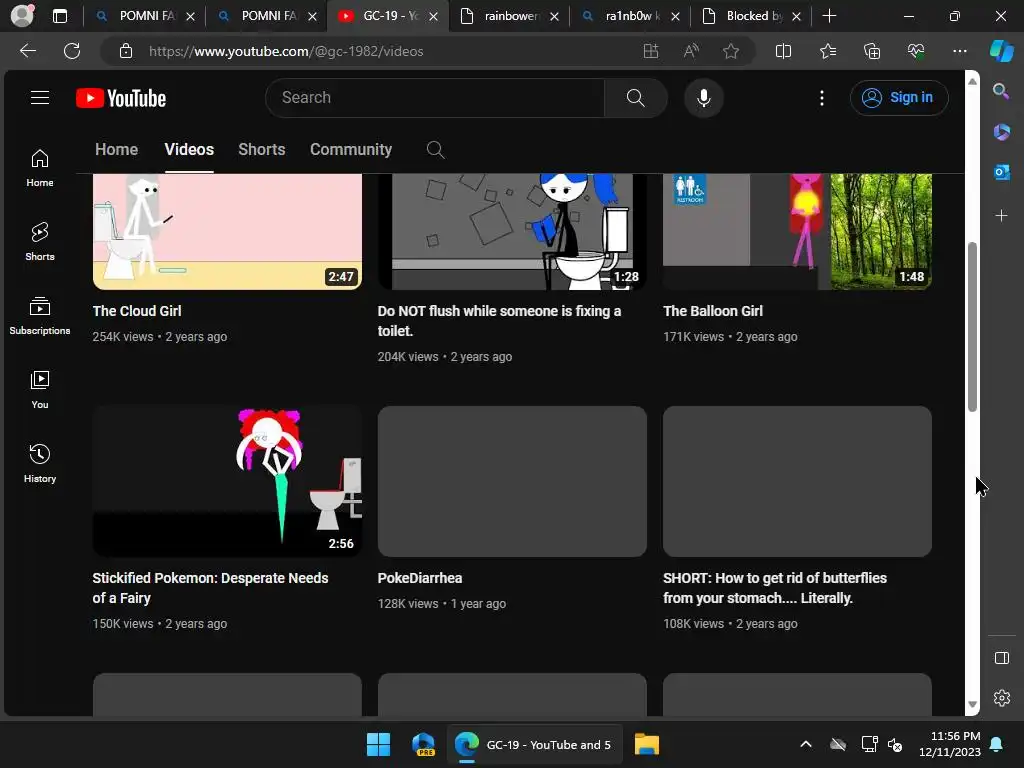The width and height of the screenshot is (1024, 768).
Task: Open a new browser tab
Action: pos(829,16)
